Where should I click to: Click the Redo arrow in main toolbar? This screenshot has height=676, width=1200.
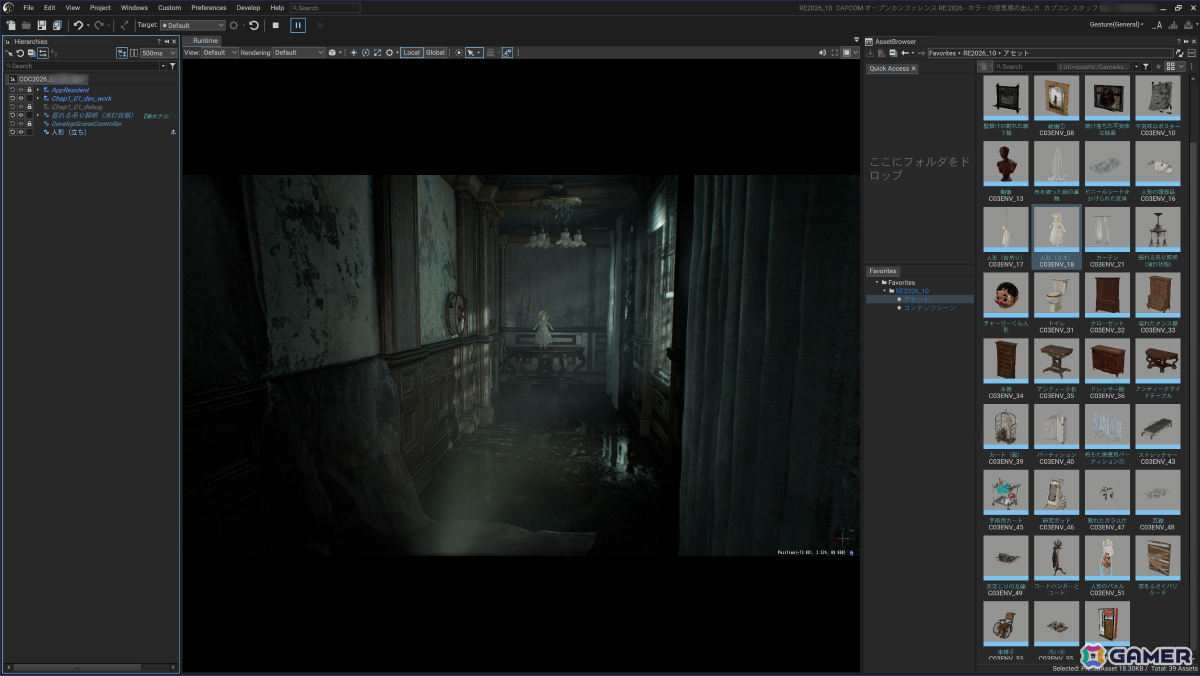tap(99, 25)
